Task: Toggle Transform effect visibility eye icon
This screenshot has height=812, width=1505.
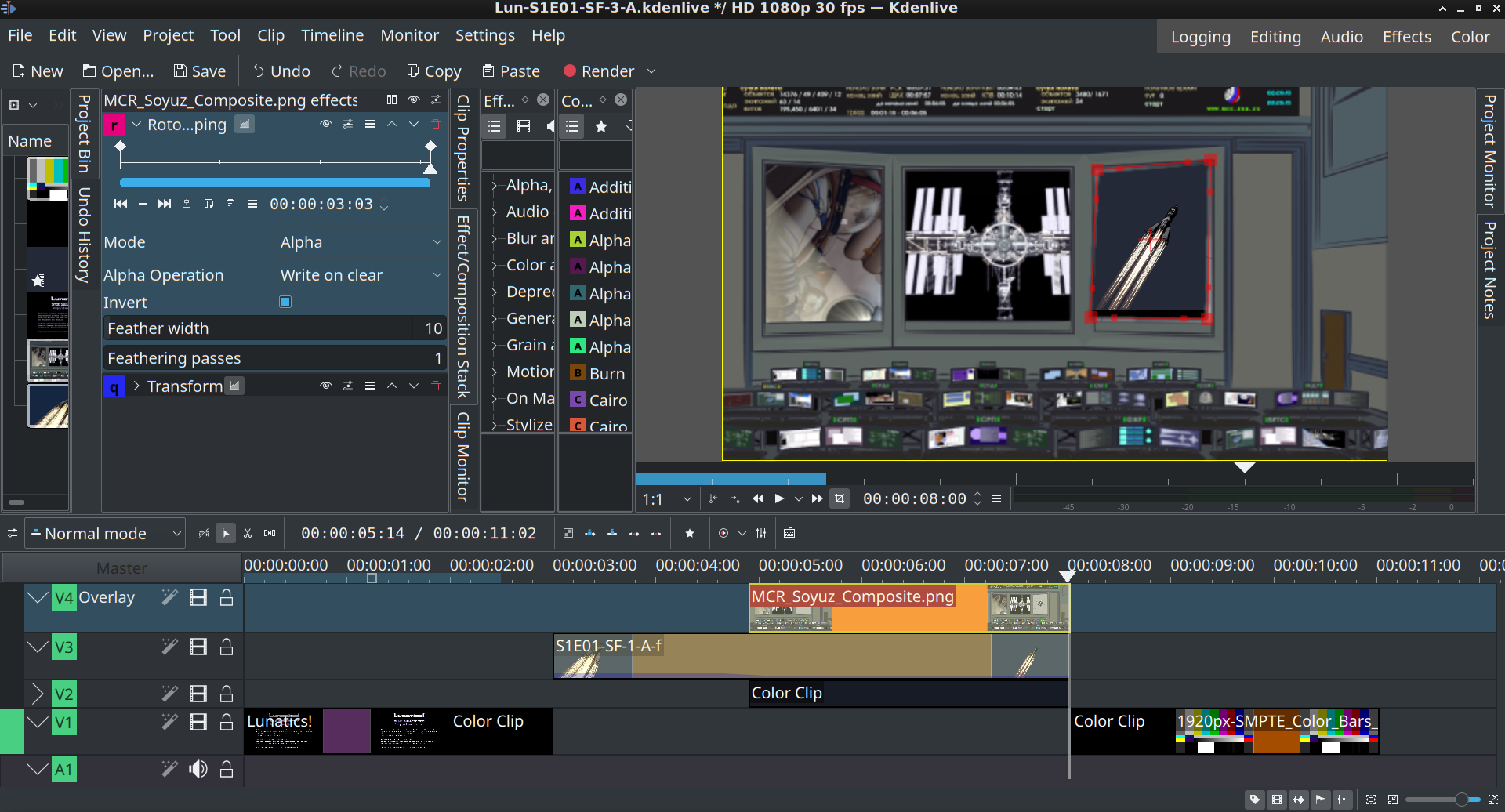Action: [326, 386]
